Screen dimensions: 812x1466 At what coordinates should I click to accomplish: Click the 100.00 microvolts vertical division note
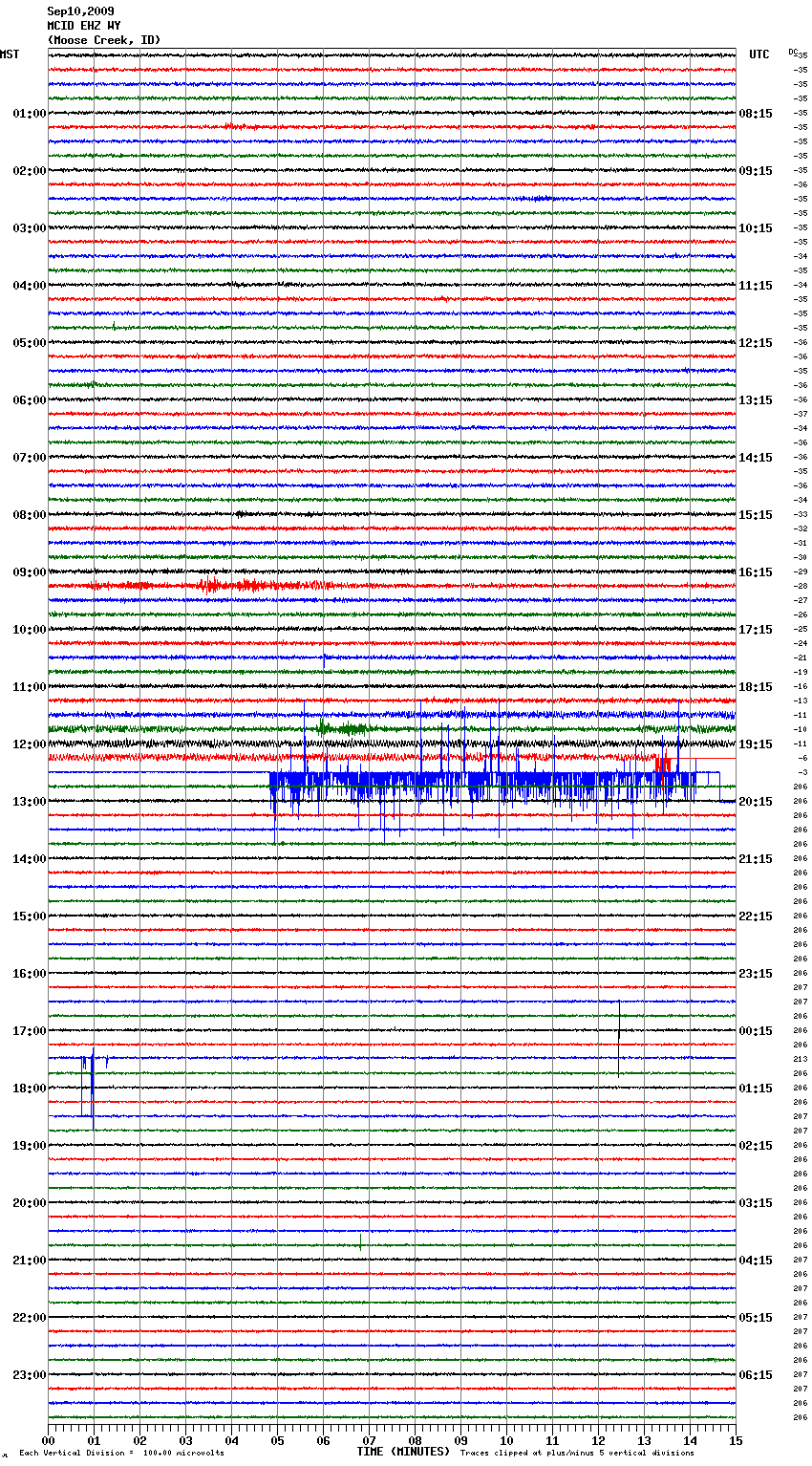tap(121, 1453)
